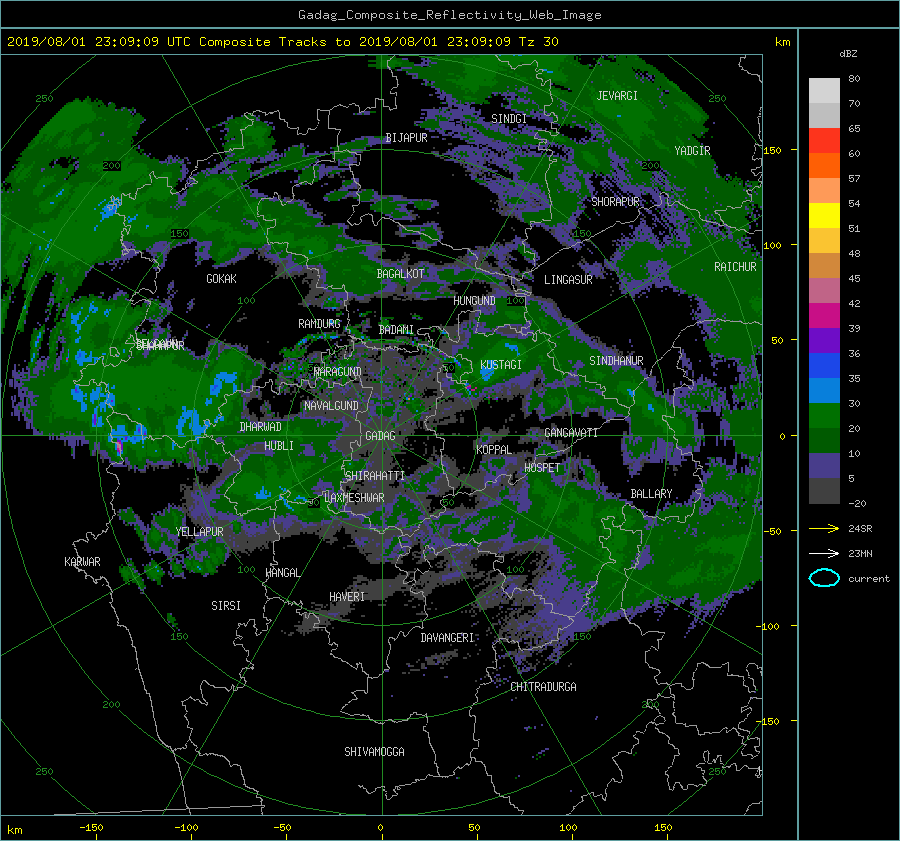Select the JEVARGI city label
The height and width of the screenshot is (841, 900).
(617, 96)
